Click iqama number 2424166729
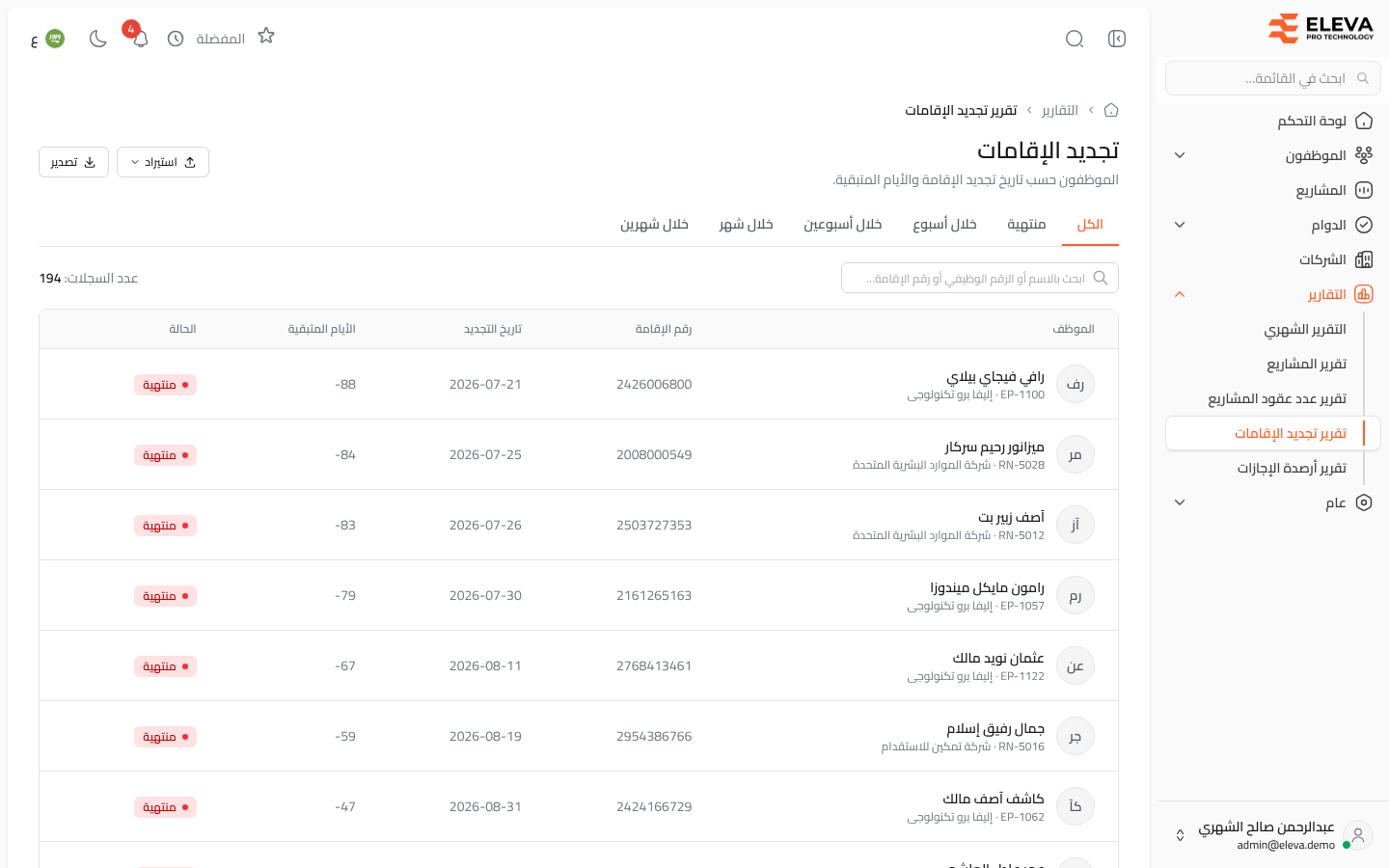 click(654, 806)
